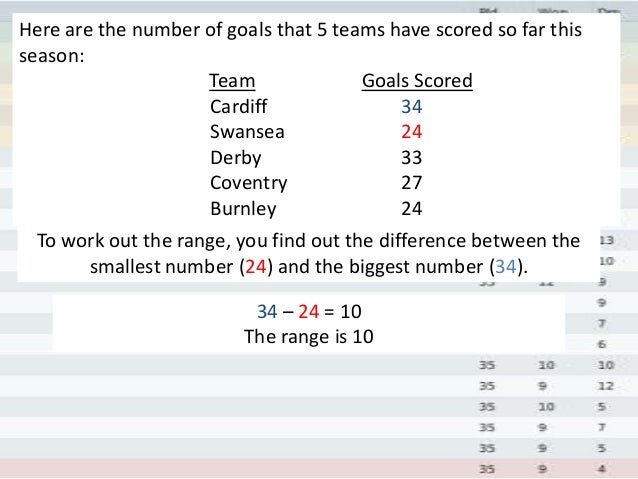The height and width of the screenshot is (479, 638).
Task: Click Cardiff's blue goals value 34
Action: (x=412, y=107)
